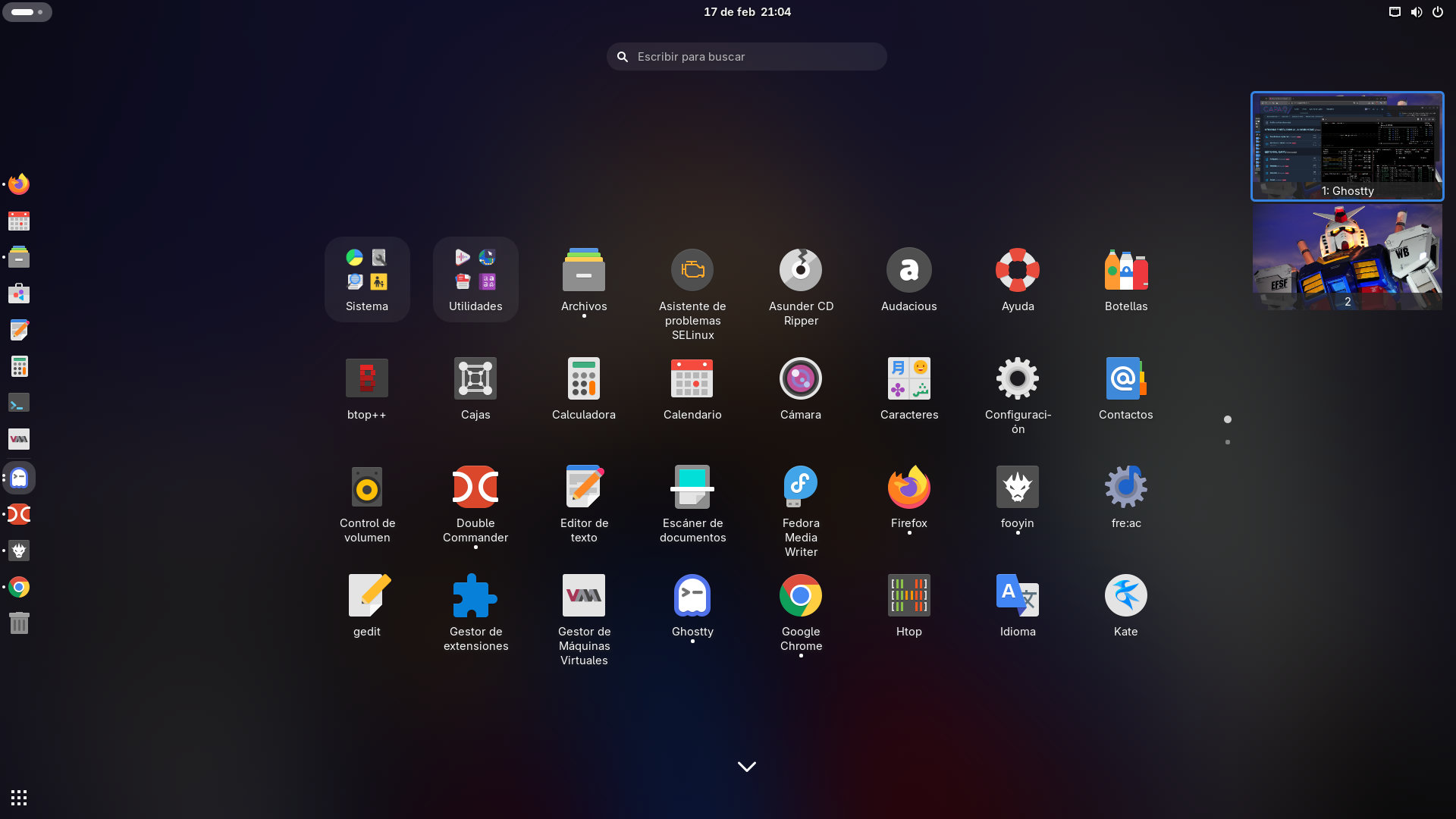Open Firefox from the dock
The width and height of the screenshot is (1456, 819).
pos(18,184)
